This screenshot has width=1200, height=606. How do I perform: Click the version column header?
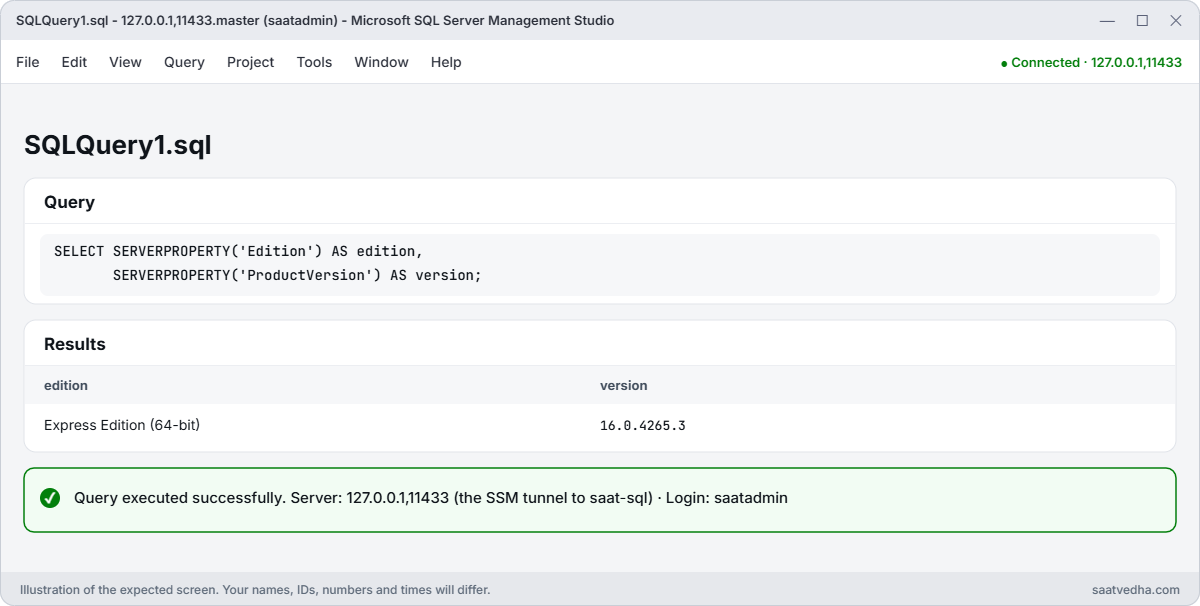[x=623, y=385]
